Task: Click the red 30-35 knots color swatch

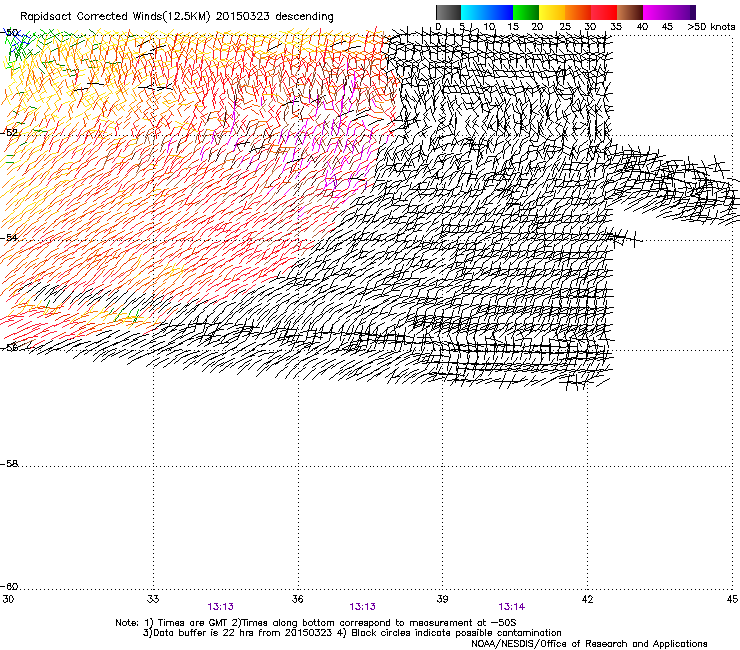Action: tap(604, 12)
